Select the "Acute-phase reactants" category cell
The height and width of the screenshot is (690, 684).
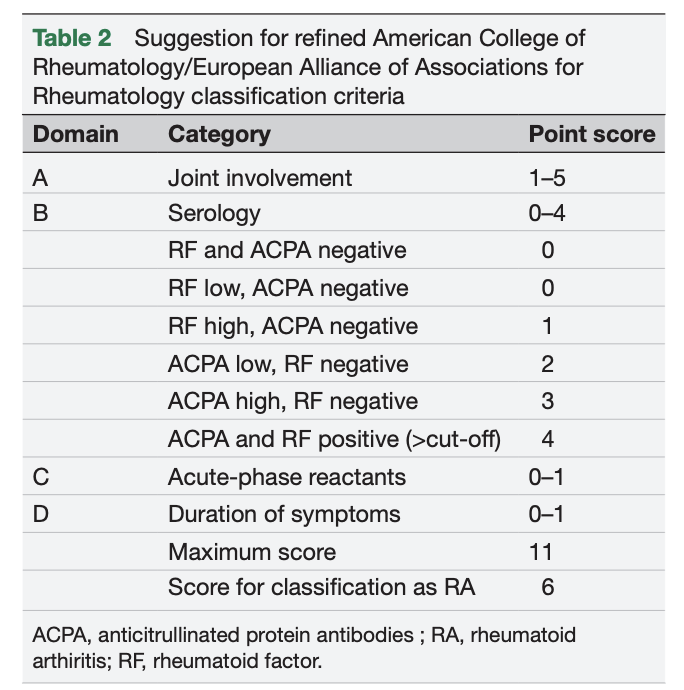pos(287,477)
